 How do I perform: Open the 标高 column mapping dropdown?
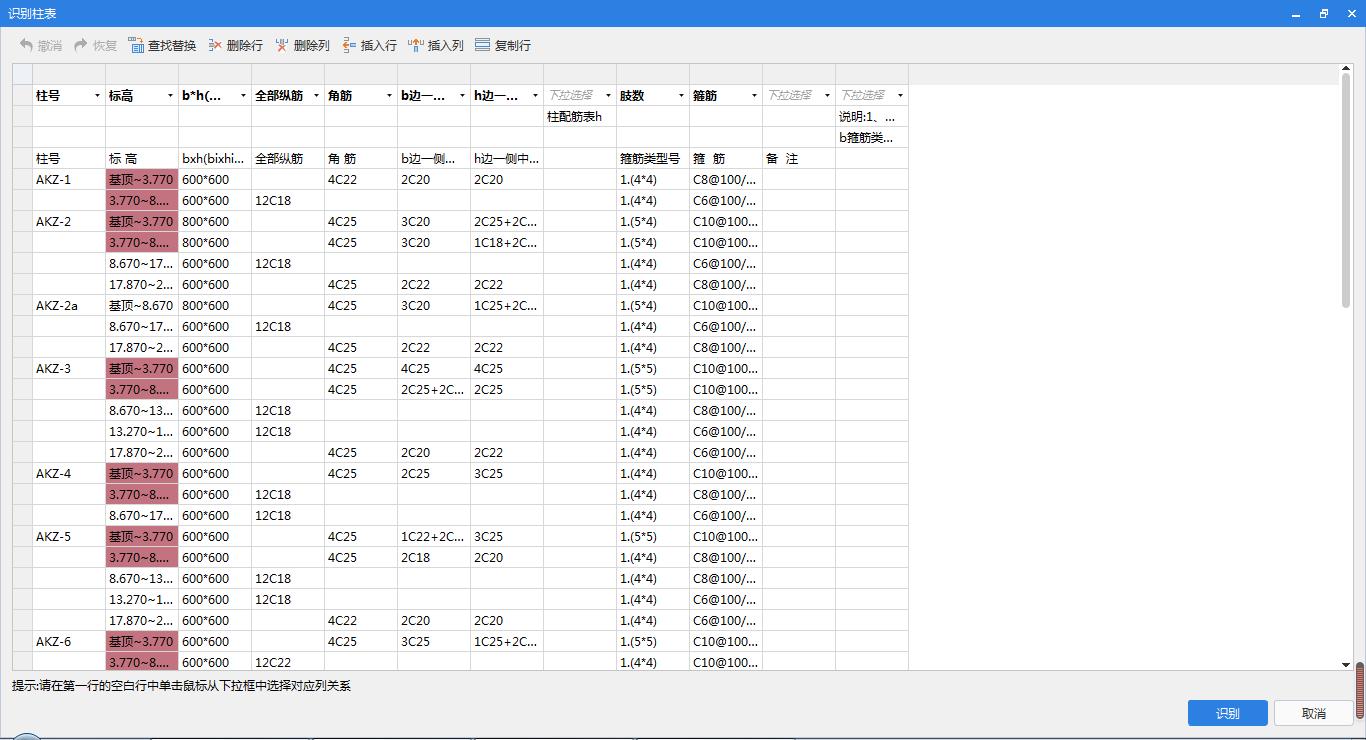pos(170,96)
